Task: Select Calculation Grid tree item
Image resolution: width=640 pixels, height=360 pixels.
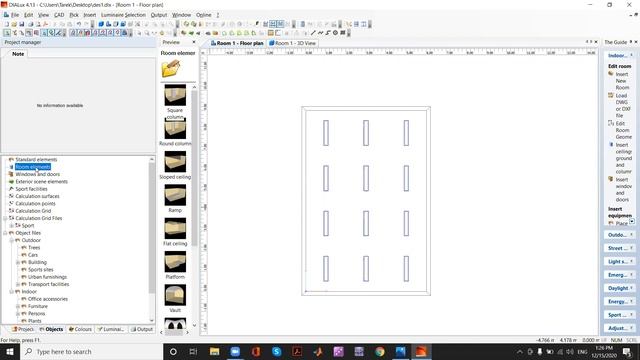Action: [x=33, y=211]
